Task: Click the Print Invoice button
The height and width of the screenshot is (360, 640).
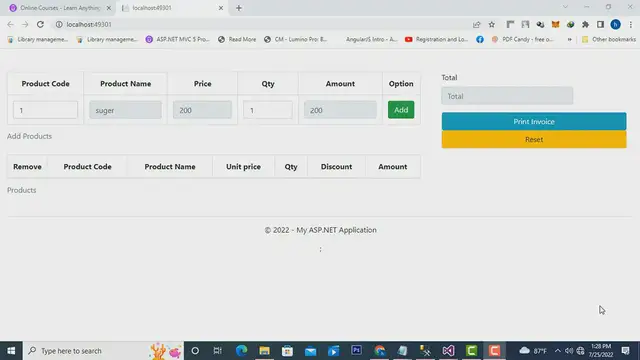Action: tap(534, 121)
